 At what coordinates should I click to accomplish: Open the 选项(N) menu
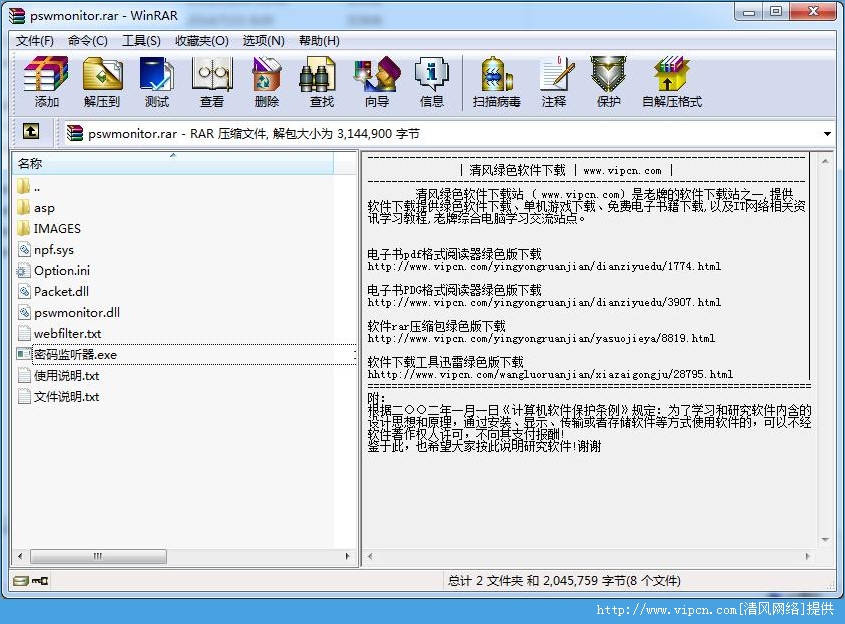tap(264, 40)
